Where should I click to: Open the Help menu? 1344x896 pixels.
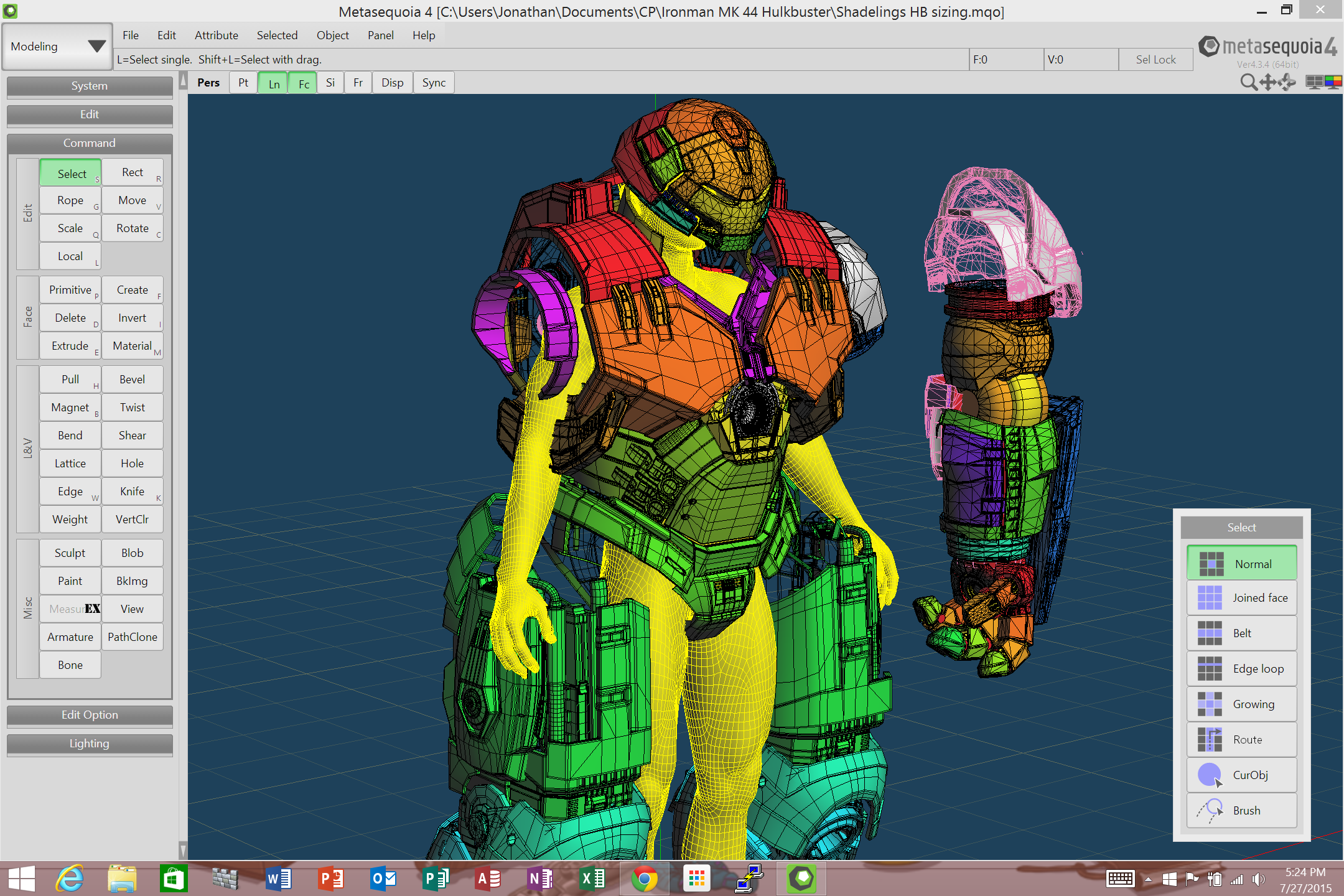424,35
